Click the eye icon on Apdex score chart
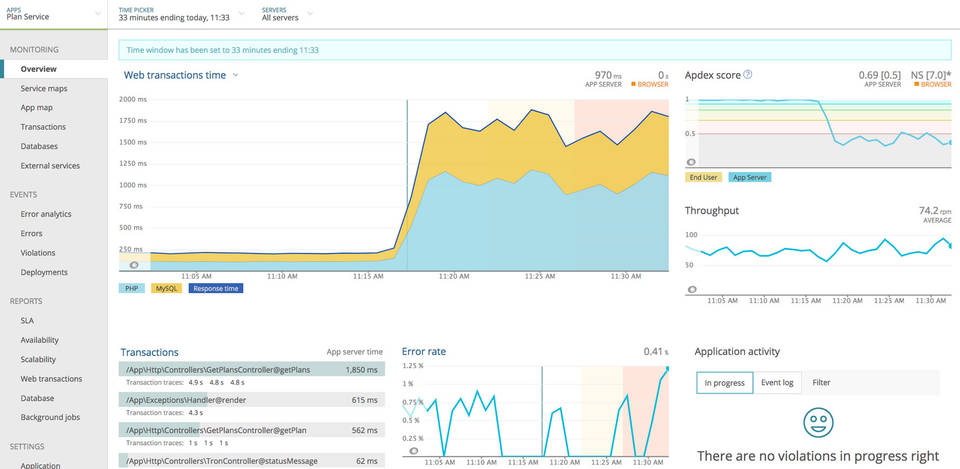 (691, 162)
